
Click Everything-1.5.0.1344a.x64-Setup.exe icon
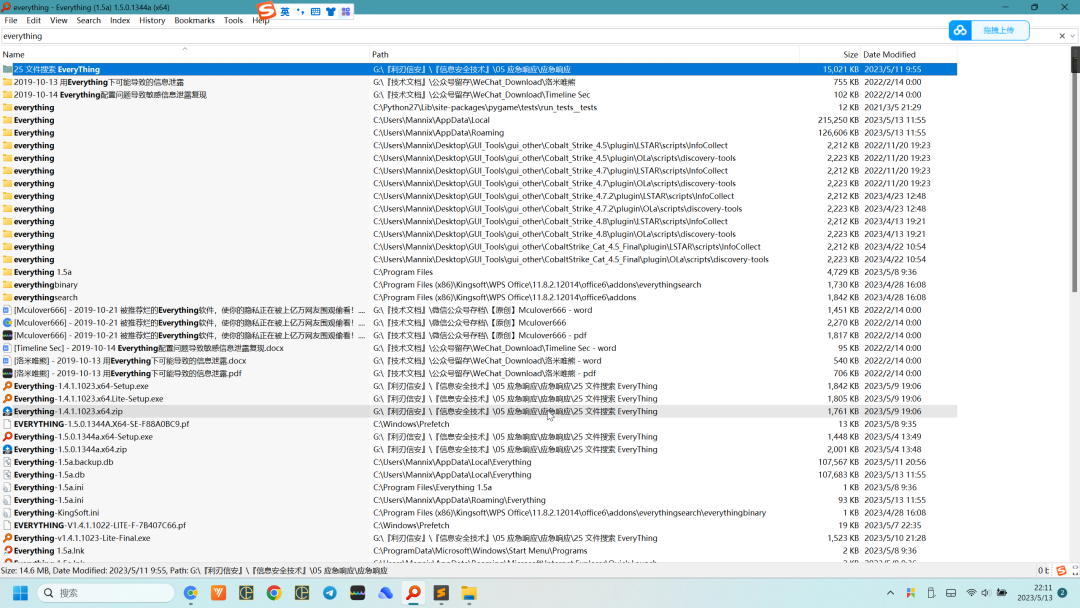pyautogui.click(x=8, y=437)
